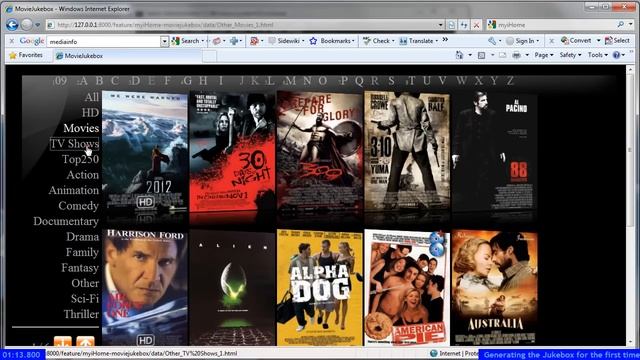Screen dimensions: 640x360
Task: Refresh the page using the refresh icon
Action: 464,25
